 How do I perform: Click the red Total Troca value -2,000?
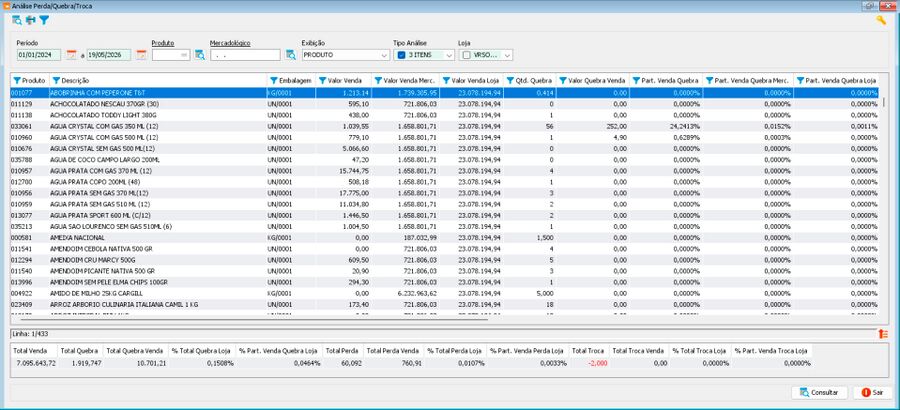pyautogui.click(x=597, y=363)
